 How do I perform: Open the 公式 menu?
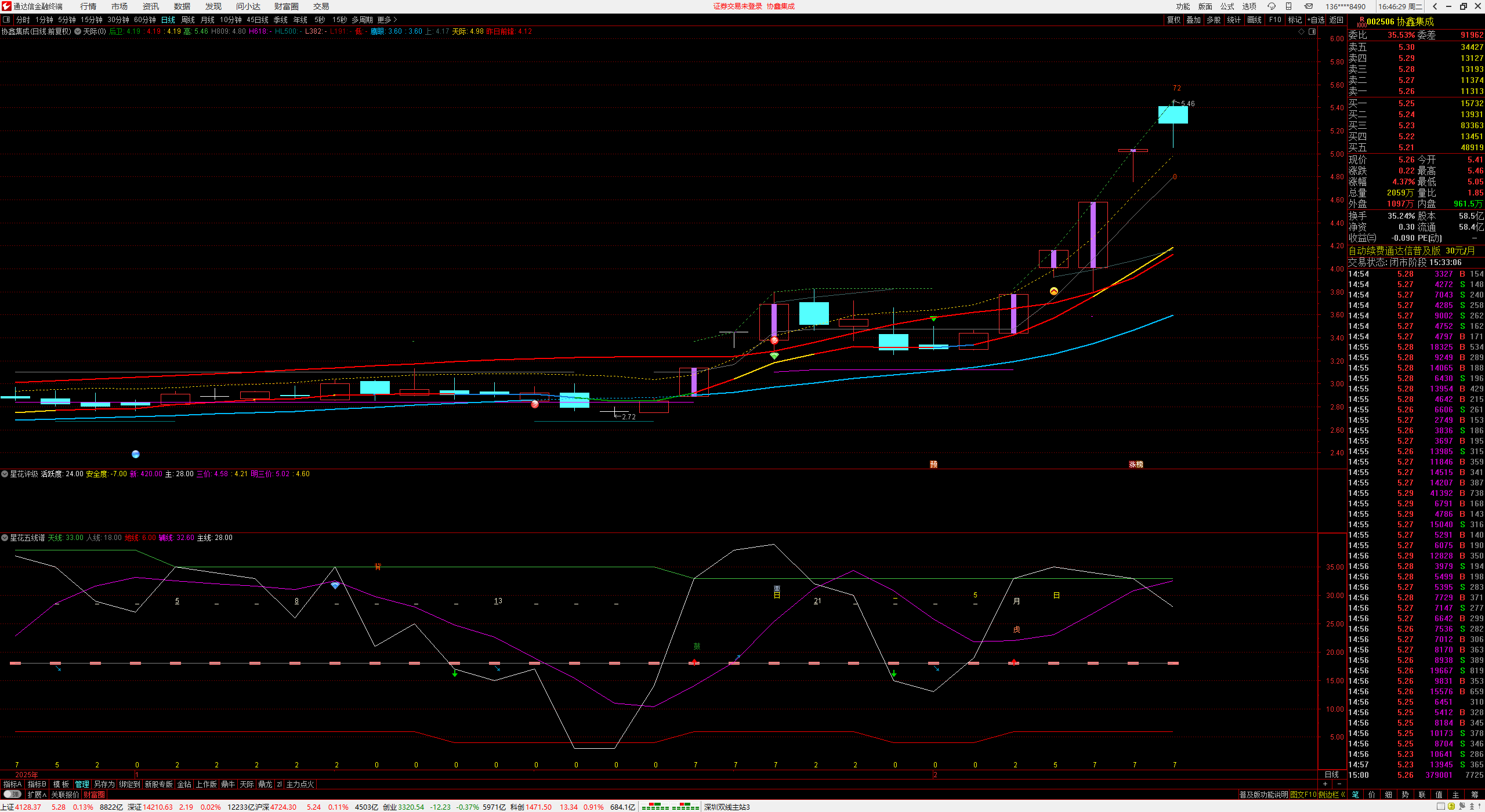1227,6
